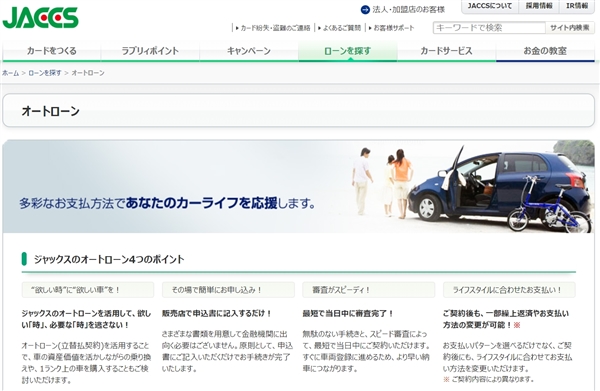Select the キャンペーン menu

click(249, 51)
